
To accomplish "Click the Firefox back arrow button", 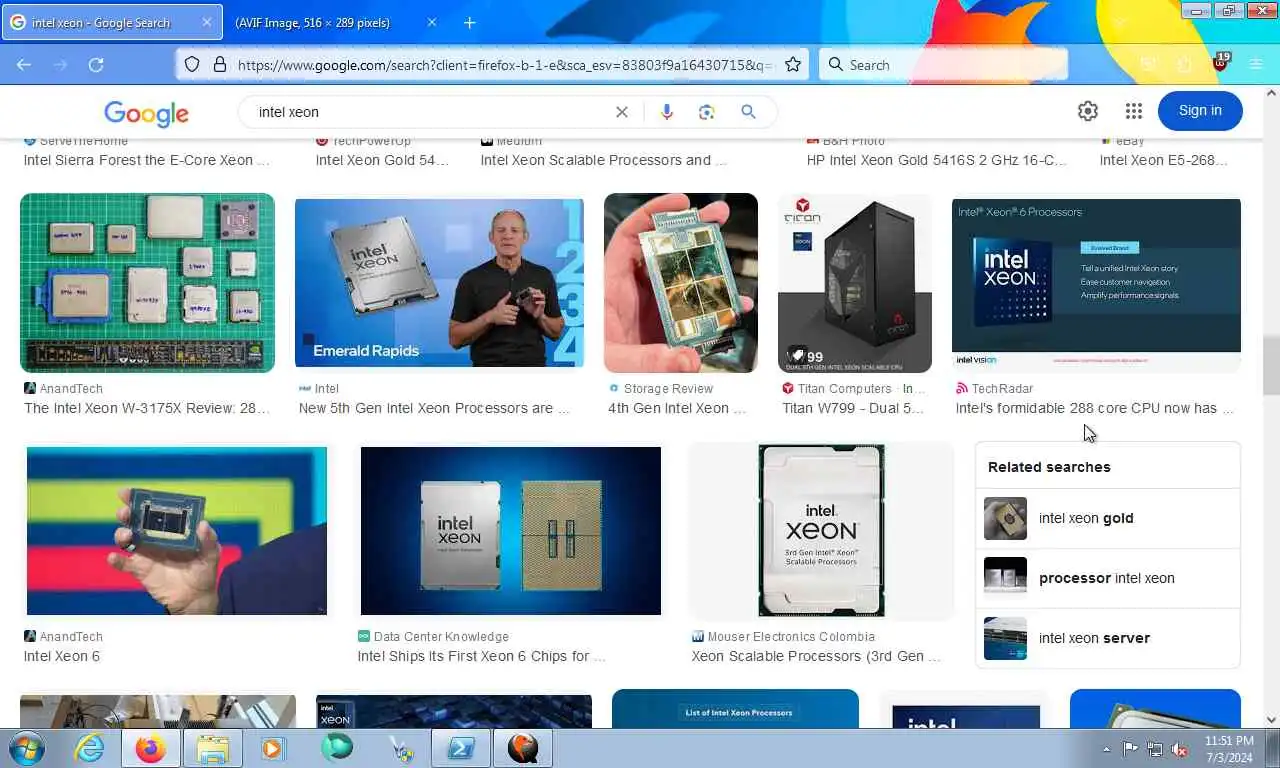I will tap(24, 65).
